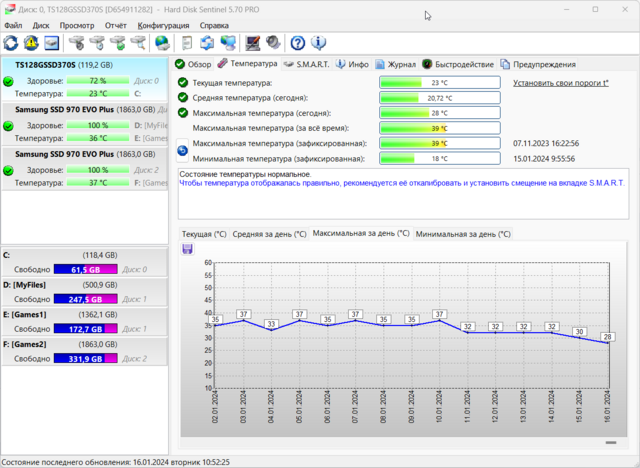Click the Установить свои пороги t° link

560,83
